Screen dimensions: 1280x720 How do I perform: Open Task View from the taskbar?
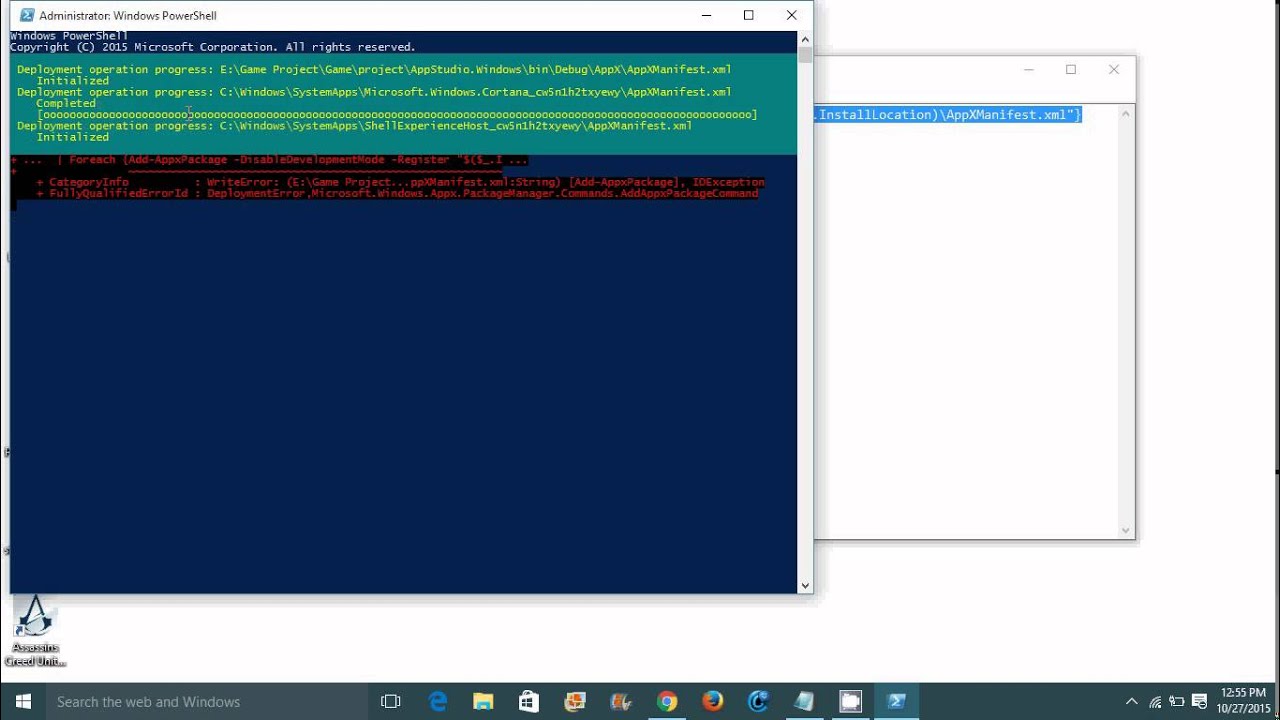(391, 702)
